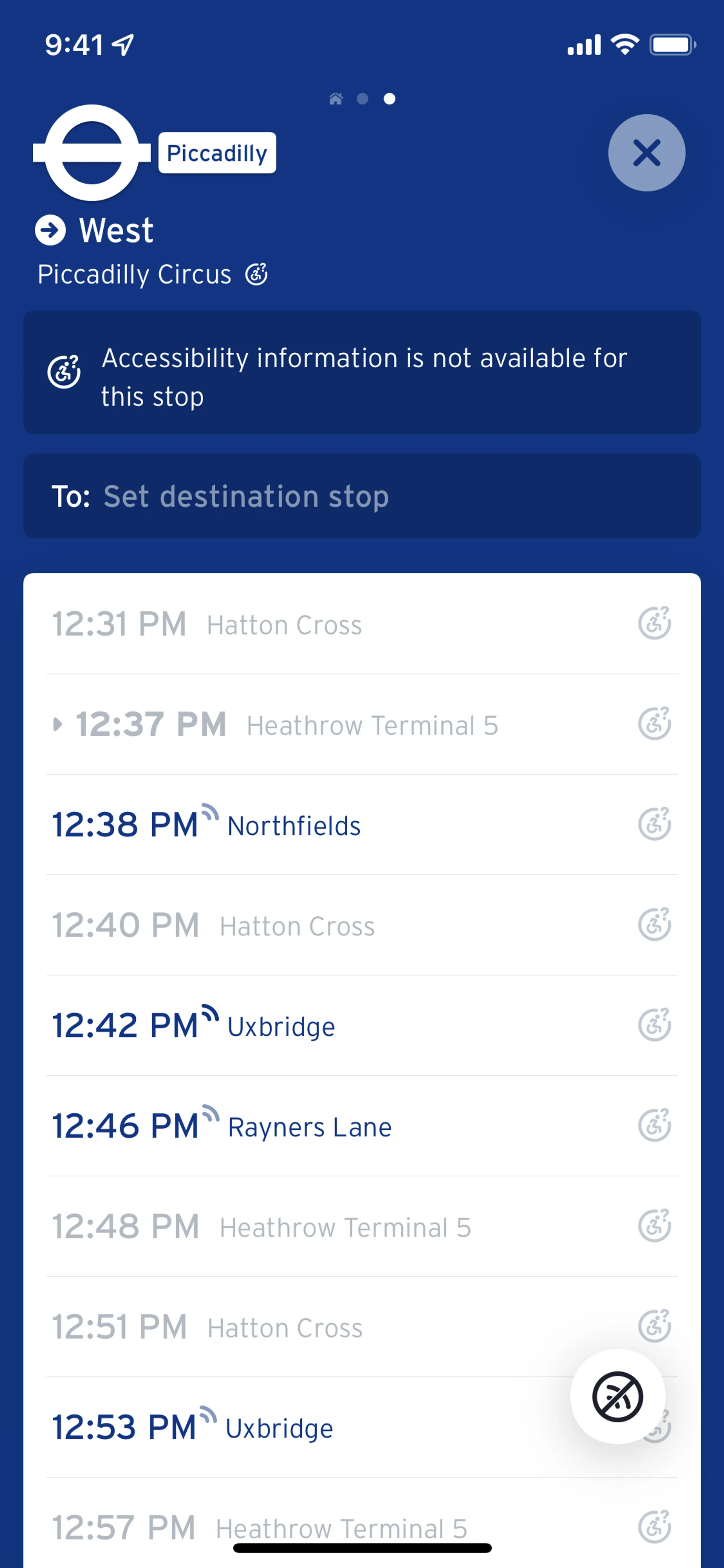Tap accessibility icon on 12:31 PM Hatton Cross row

point(654,623)
